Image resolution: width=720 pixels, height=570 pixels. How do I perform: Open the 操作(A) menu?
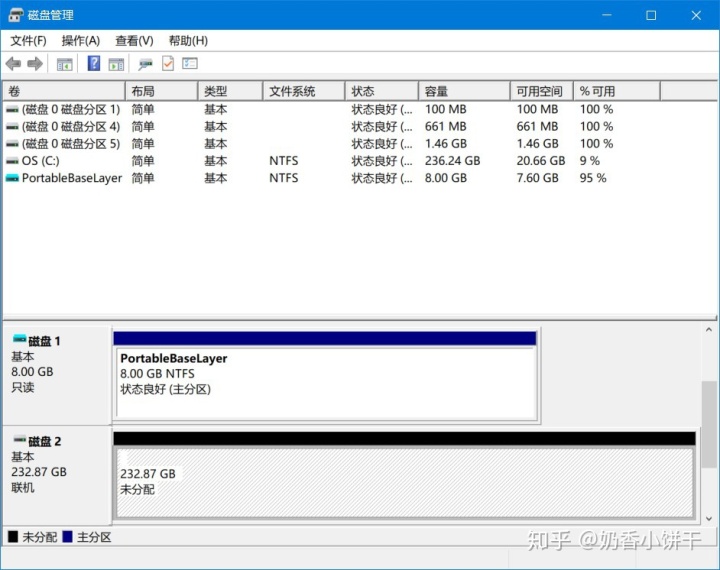[x=81, y=41]
